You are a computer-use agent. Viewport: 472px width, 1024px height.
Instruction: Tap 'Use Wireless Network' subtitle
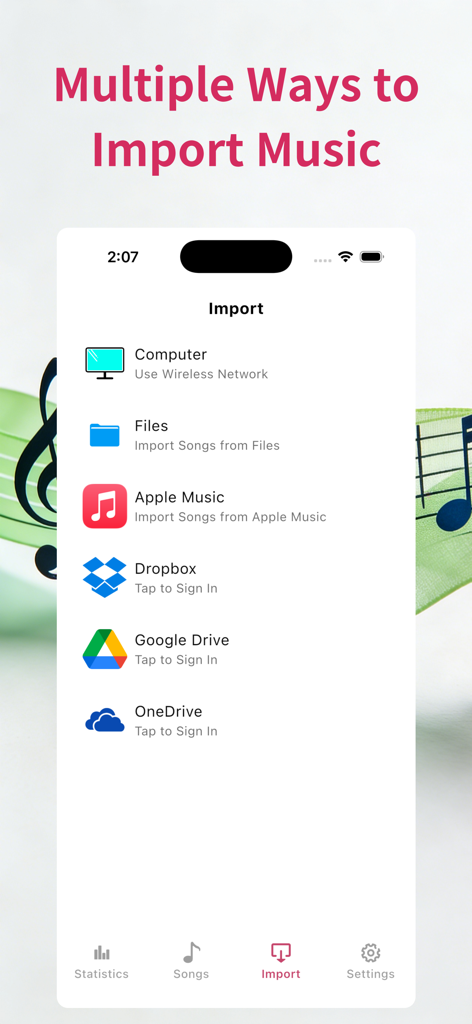201,374
